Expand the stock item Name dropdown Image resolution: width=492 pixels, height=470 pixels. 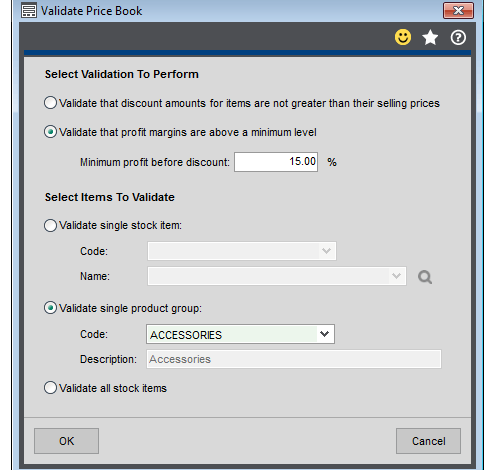(x=396, y=276)
